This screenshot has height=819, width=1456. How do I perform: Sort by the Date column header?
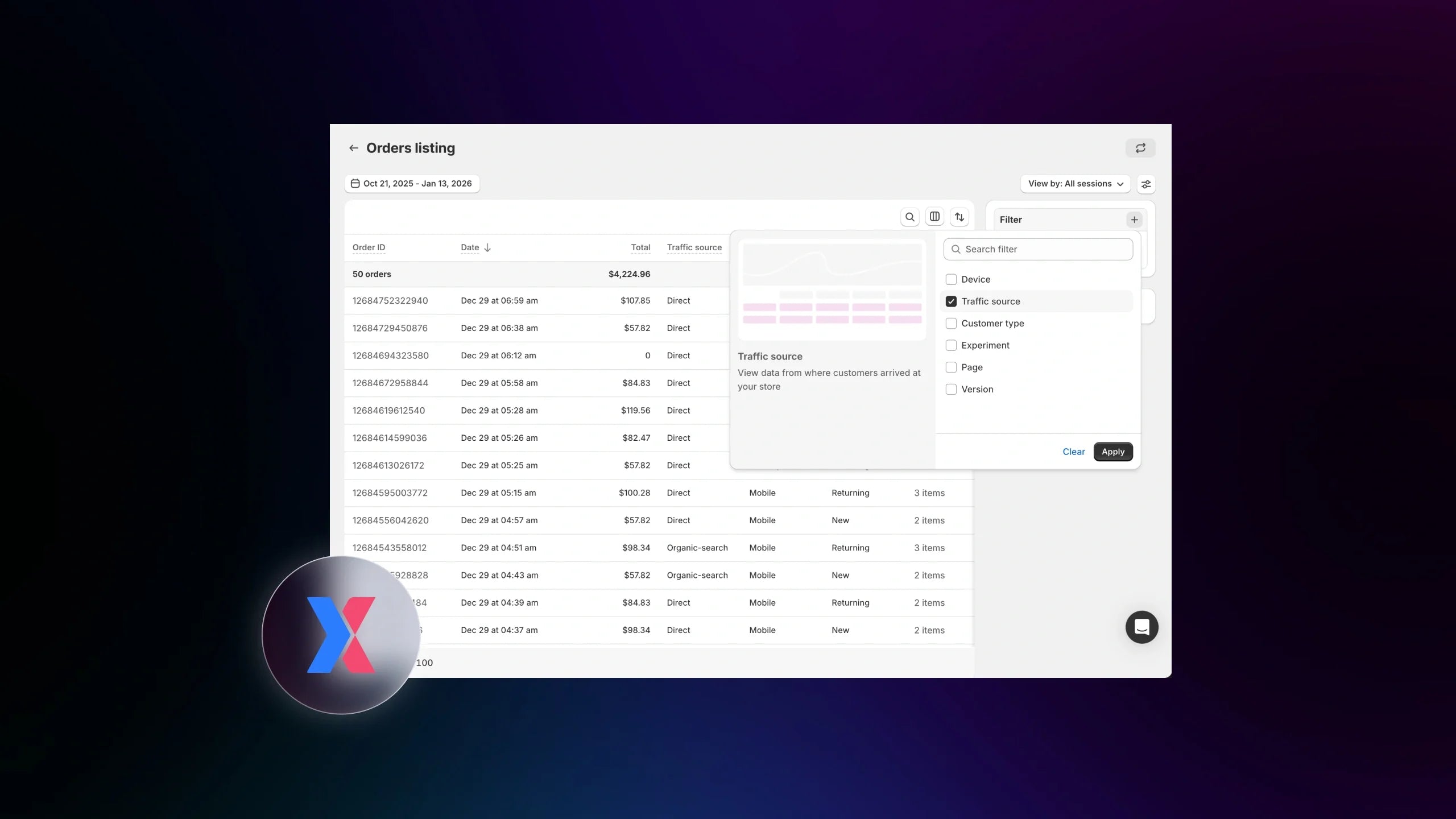pyautogui.click(x=470, y=247)
